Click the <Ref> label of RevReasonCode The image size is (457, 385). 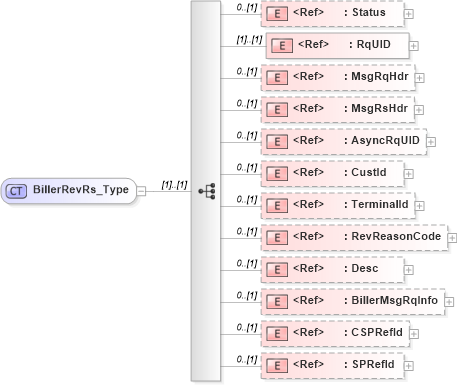(308, 236)
